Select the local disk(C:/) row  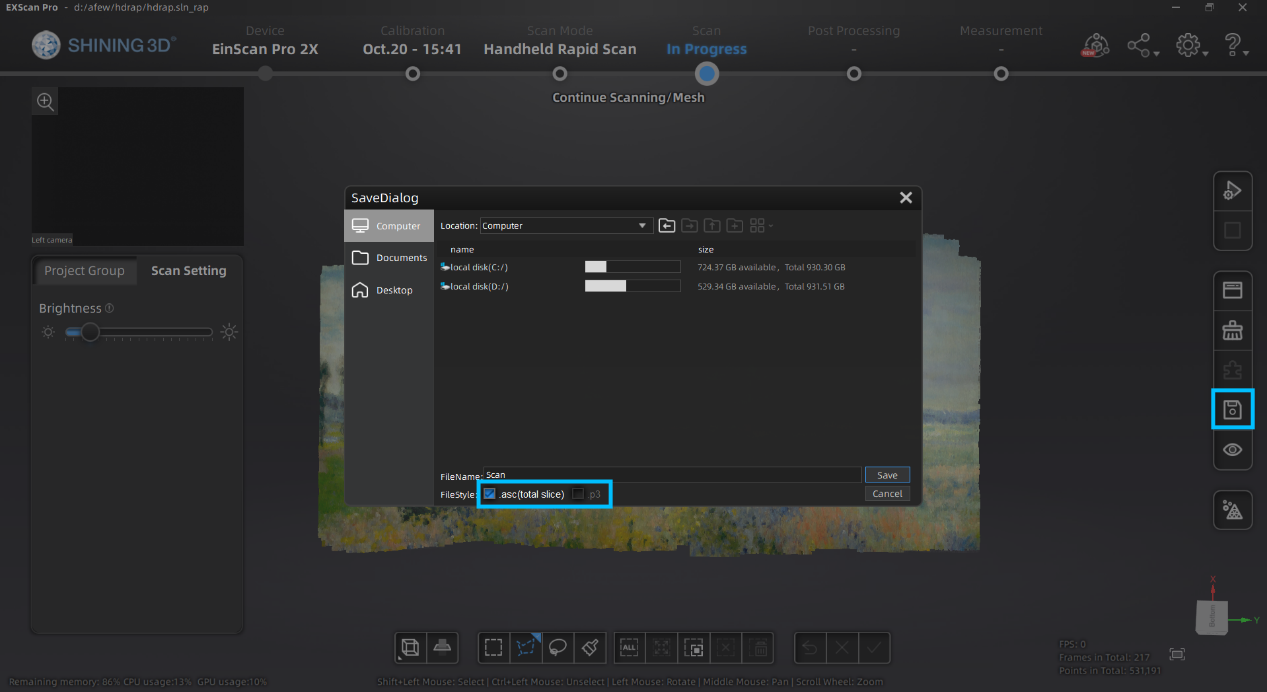coord(677,267)
